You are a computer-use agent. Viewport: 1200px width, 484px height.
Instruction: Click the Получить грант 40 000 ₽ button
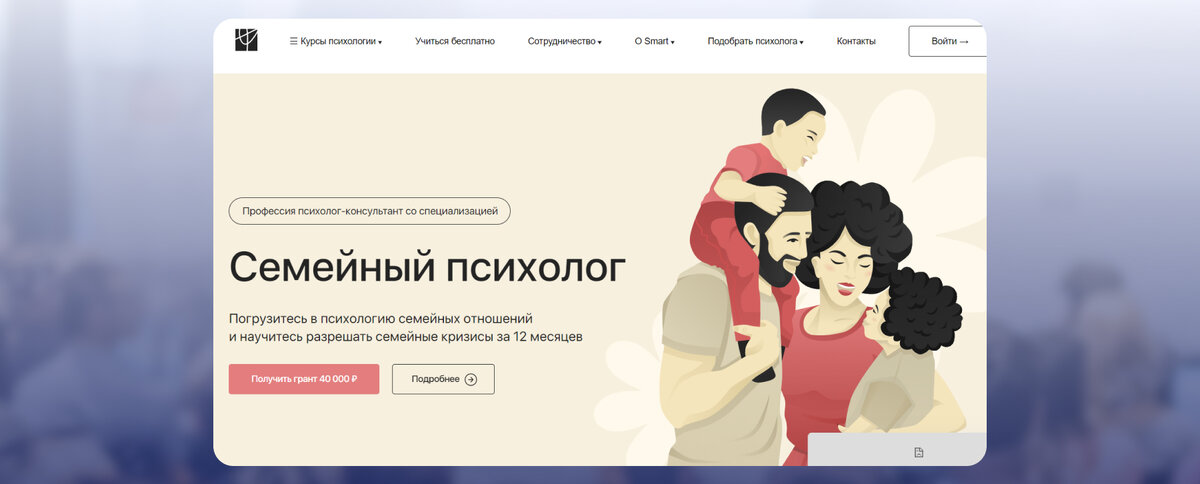point(304,379)
